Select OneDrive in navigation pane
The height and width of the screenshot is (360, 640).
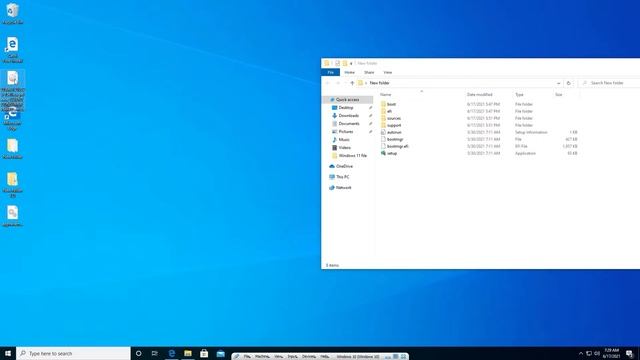click(x=344, y=166)
